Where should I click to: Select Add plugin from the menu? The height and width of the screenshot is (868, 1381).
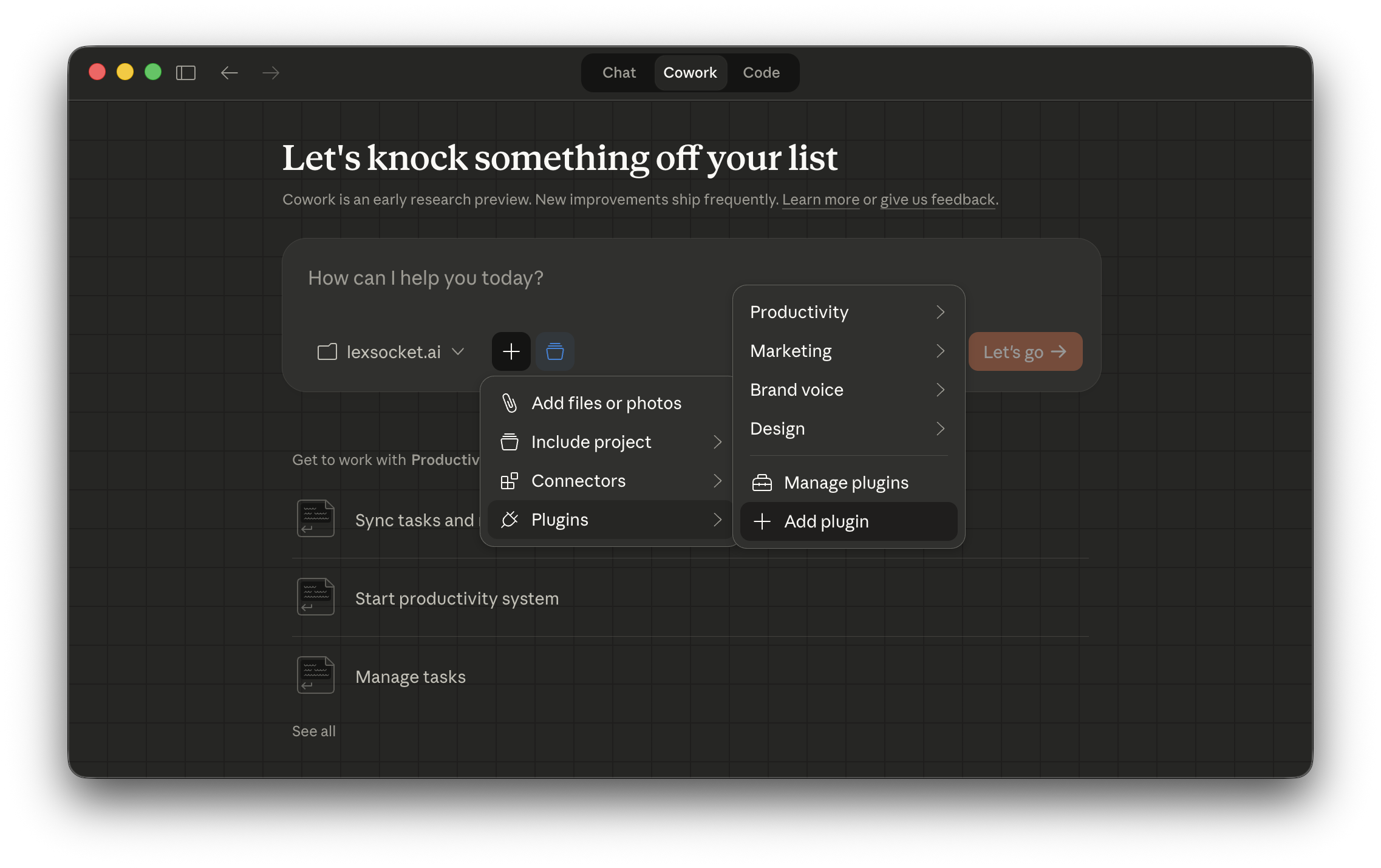coord(826,521)
